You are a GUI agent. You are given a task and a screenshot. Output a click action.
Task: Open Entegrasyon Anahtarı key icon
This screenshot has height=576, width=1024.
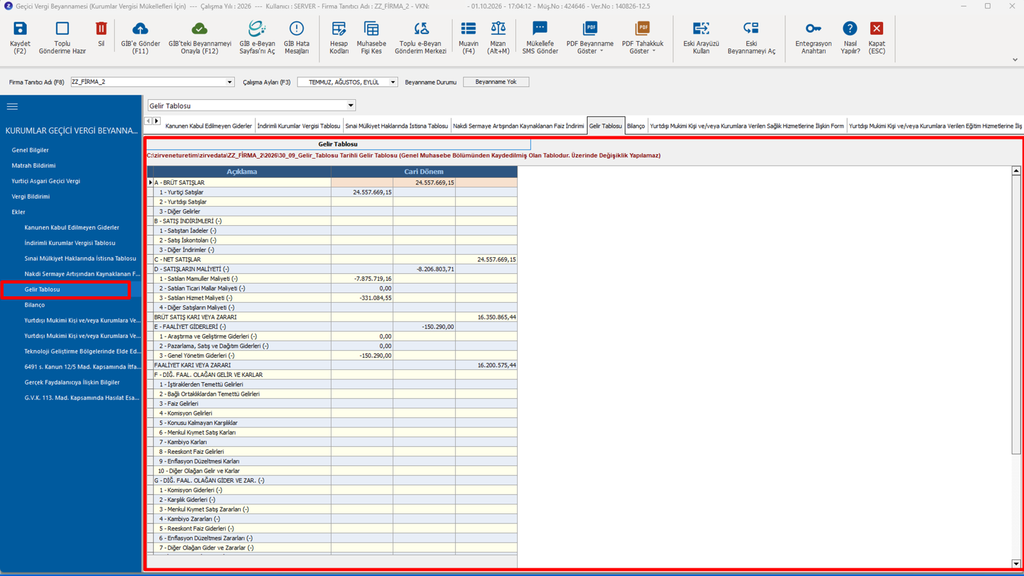(813, 29)
